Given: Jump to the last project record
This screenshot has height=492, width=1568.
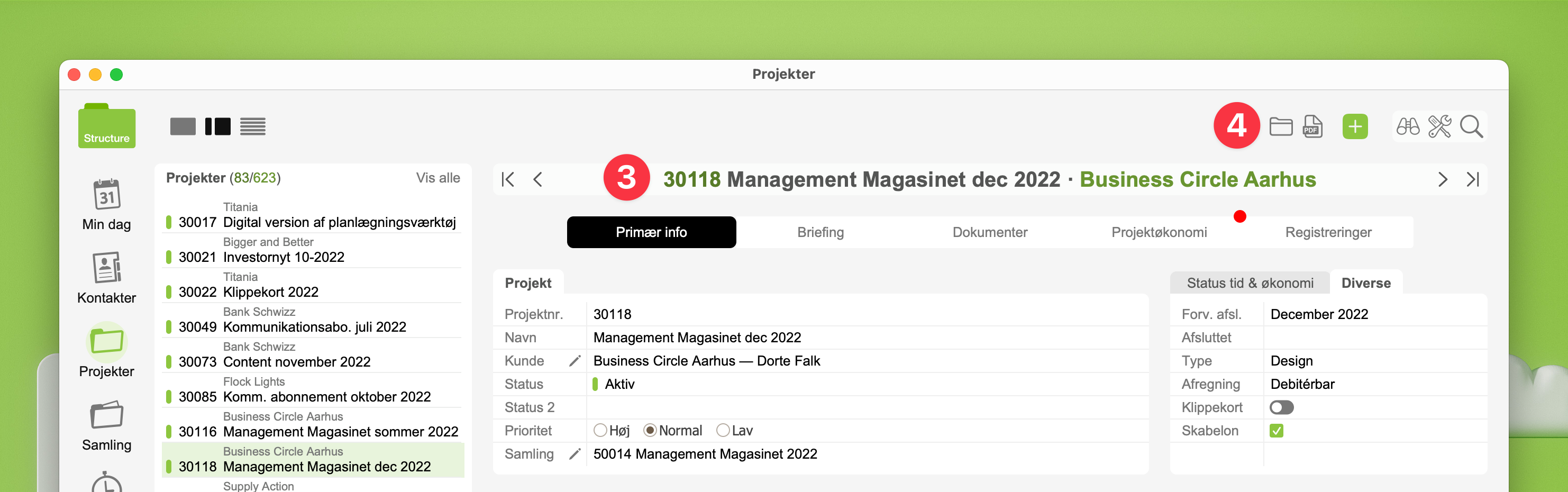Looking at the screenshot, I should tap(1472, 180).
